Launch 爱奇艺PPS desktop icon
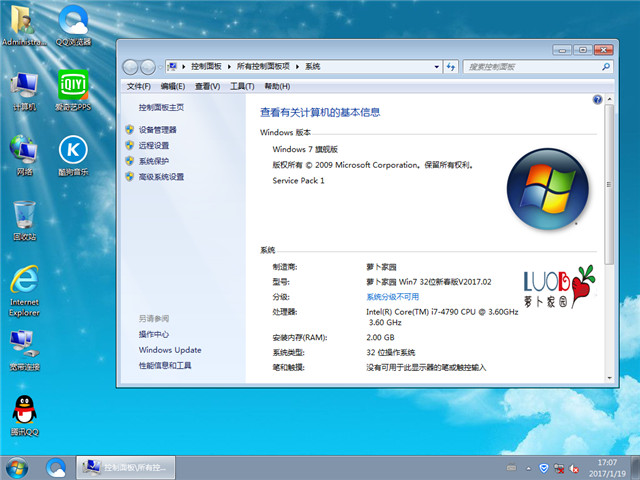 click(73, 91)
